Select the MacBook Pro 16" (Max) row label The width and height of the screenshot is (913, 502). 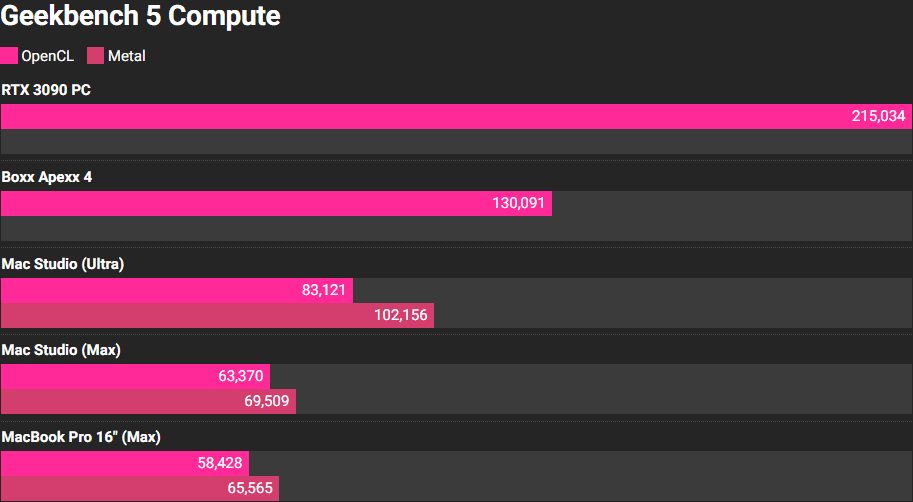tap(81, 437)
